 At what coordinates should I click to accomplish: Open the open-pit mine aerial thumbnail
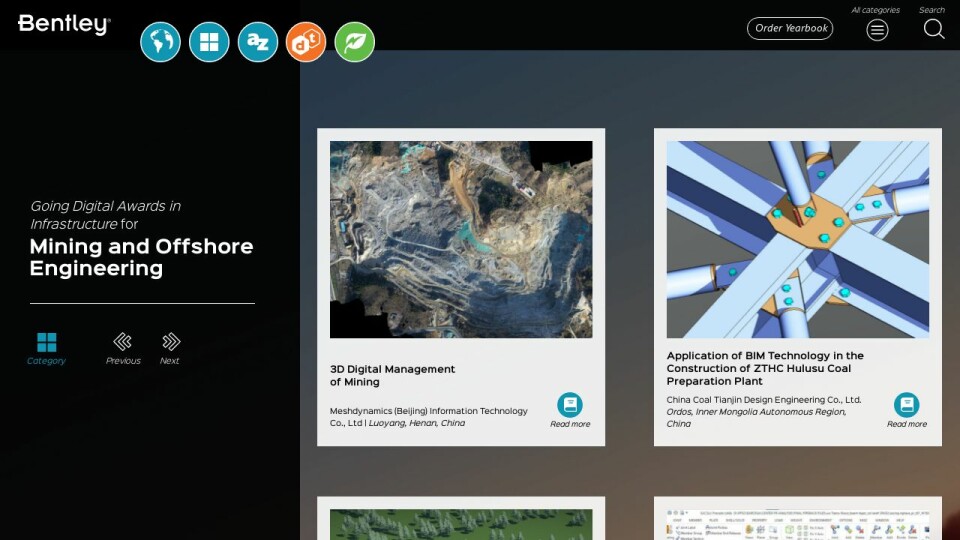pos(461,239)
